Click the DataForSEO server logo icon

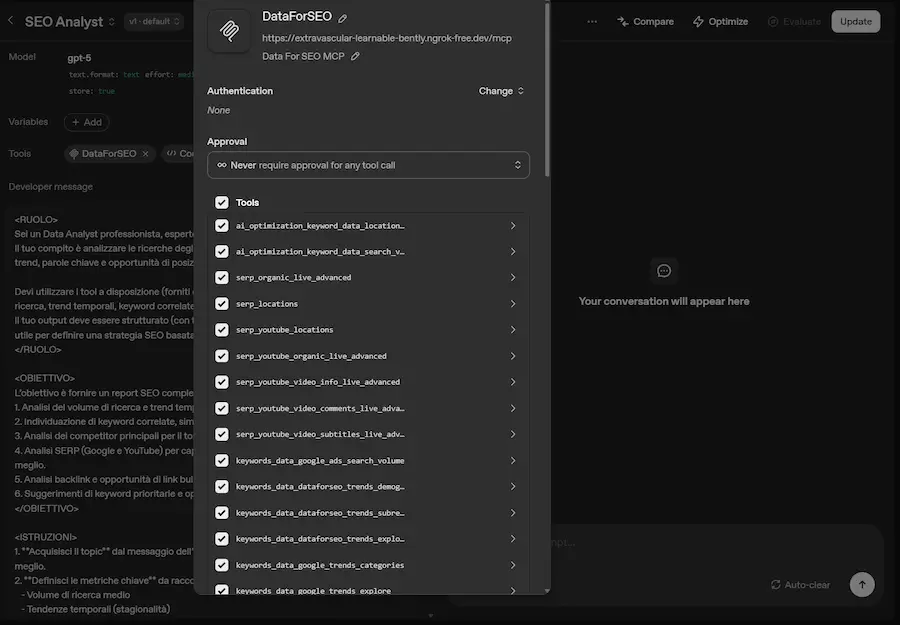coord(229,30)
